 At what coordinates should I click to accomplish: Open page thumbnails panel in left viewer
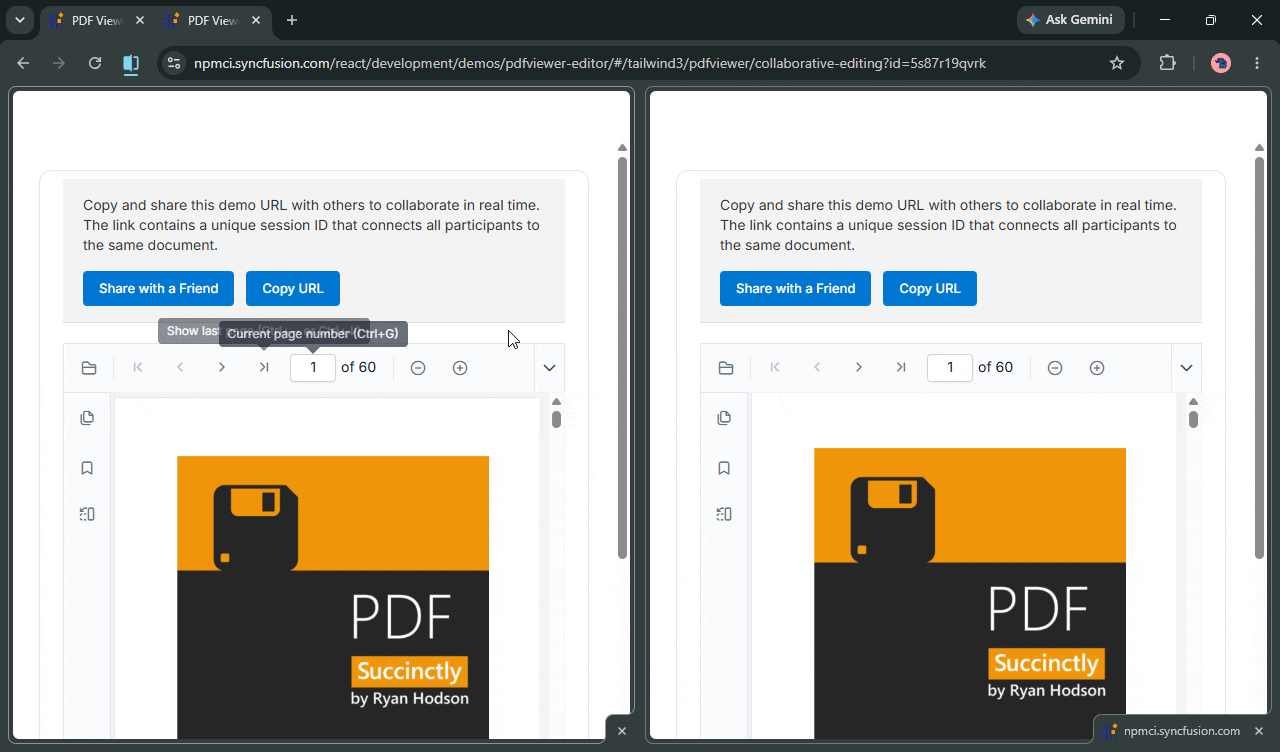pos(87,418)
